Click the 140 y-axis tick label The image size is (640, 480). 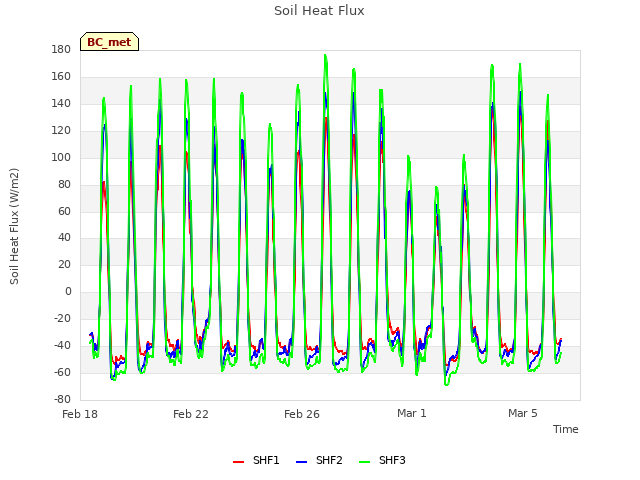pyautogui.click(x=61, y=104)
